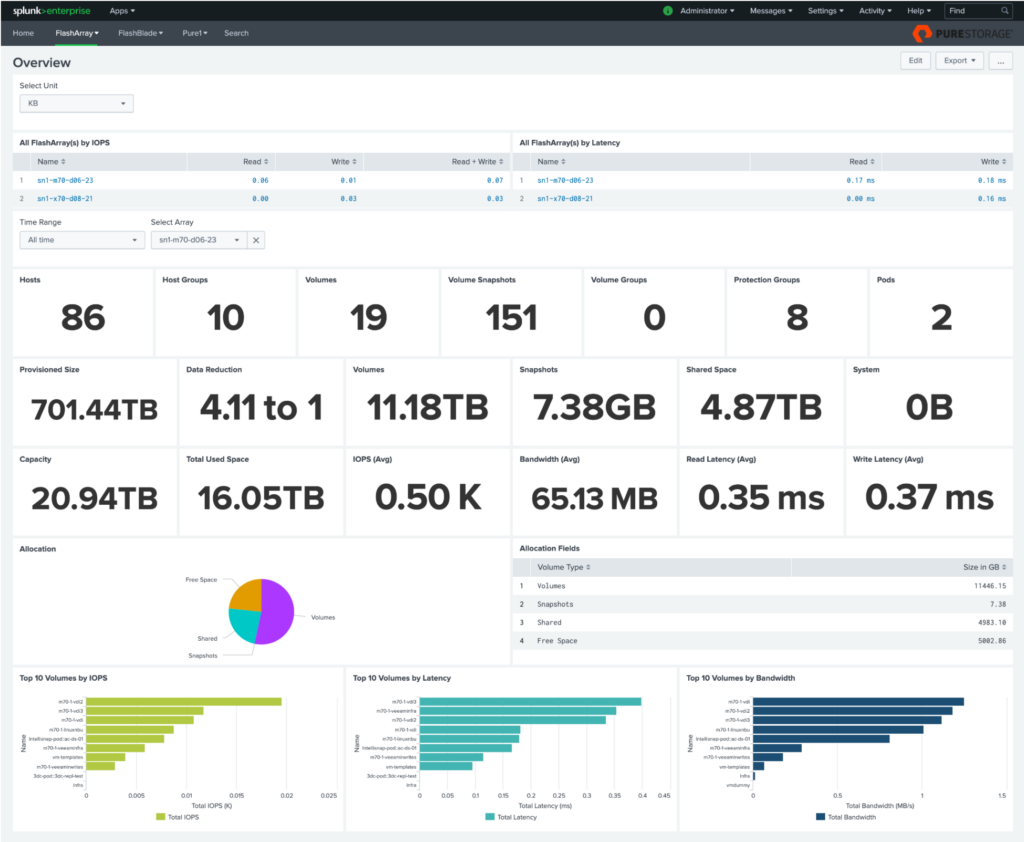Image resolution: width=1024 pixels, height=842 pixels.
Task: Sort Latency table by Write column
Action: 993,161
